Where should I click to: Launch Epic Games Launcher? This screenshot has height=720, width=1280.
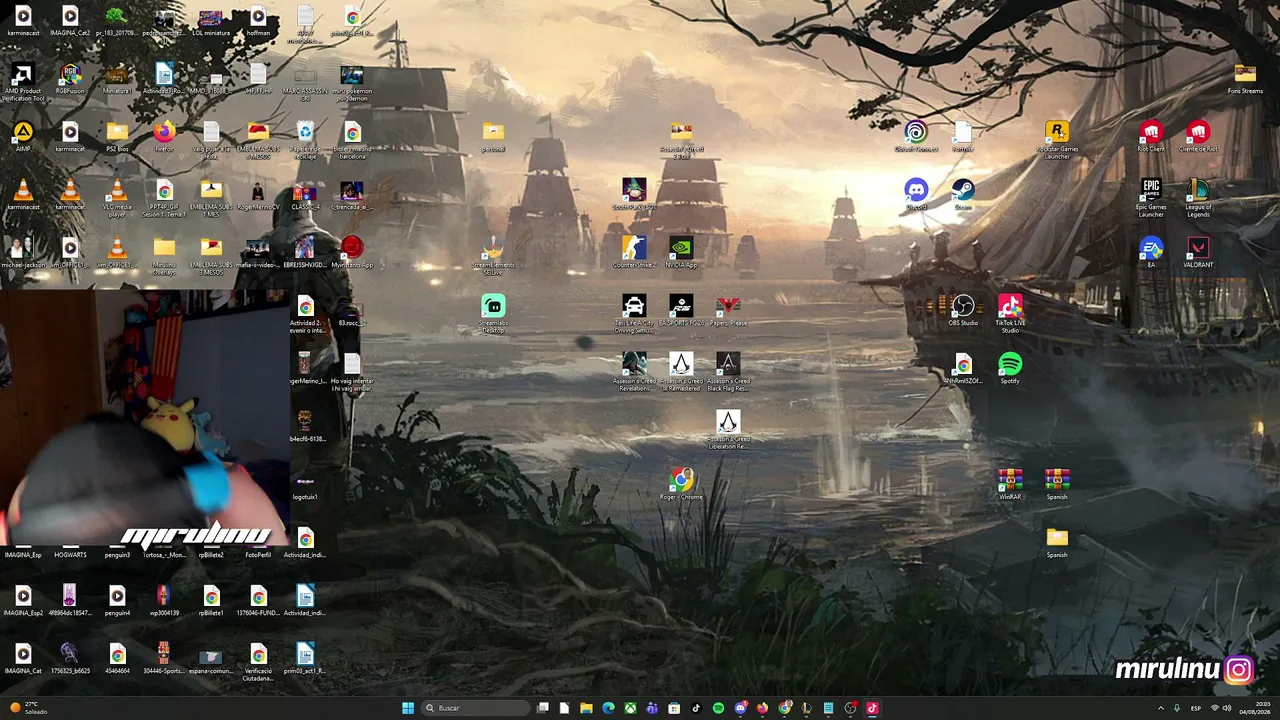coord(1151,197)
